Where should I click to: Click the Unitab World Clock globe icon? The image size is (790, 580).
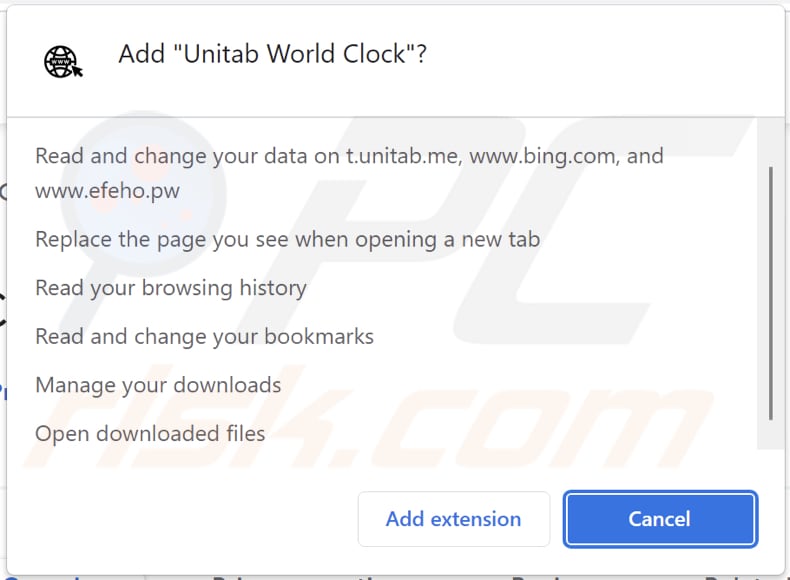tap(63, 60)
